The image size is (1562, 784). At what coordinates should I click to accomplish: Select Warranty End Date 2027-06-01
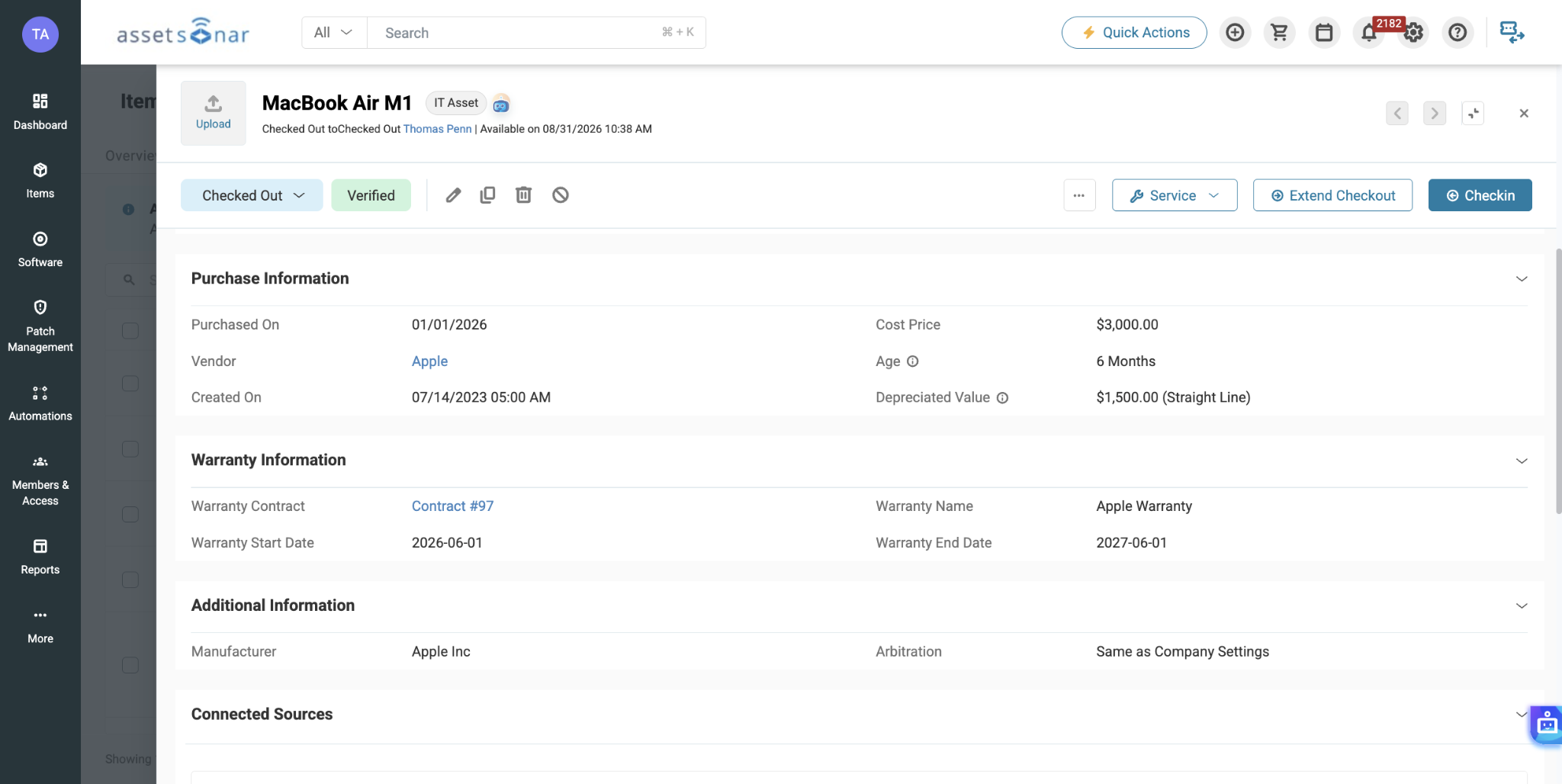click(1131, 543)
